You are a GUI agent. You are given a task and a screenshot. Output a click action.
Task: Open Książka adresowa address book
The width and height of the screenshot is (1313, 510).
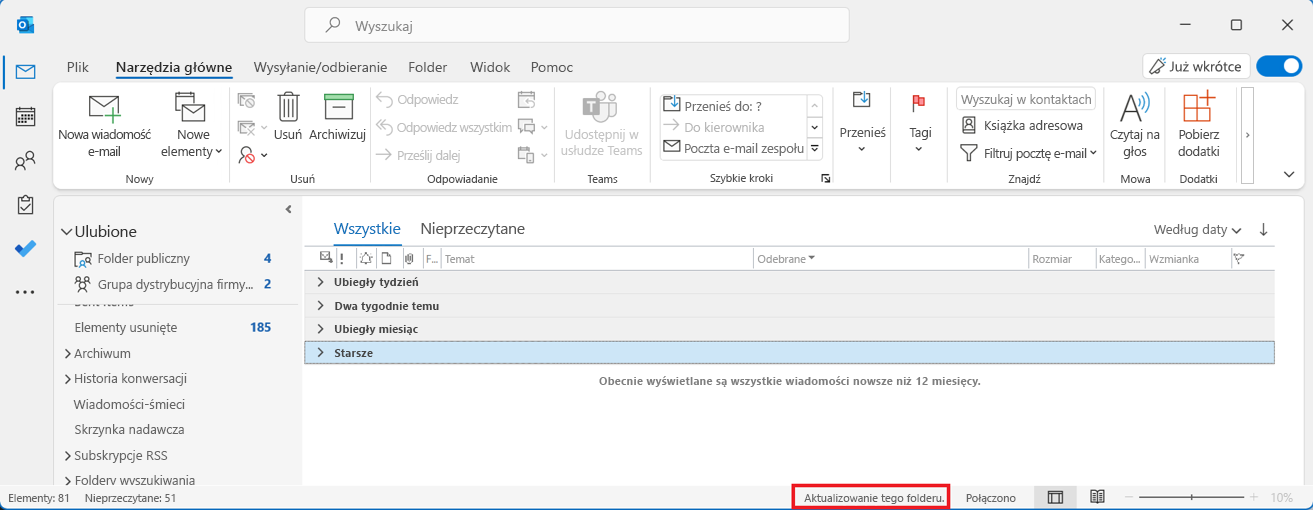pyautogui.click(x=1022, y=126)
